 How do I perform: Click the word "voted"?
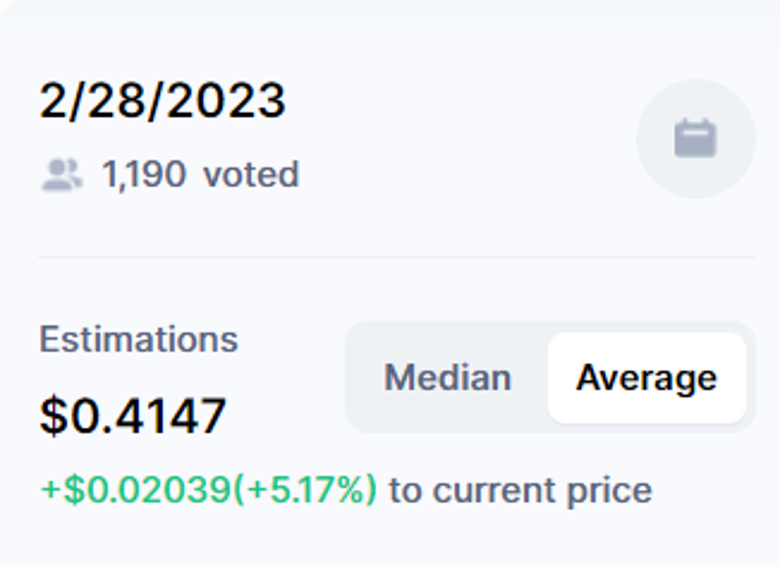tap(251, 175)
